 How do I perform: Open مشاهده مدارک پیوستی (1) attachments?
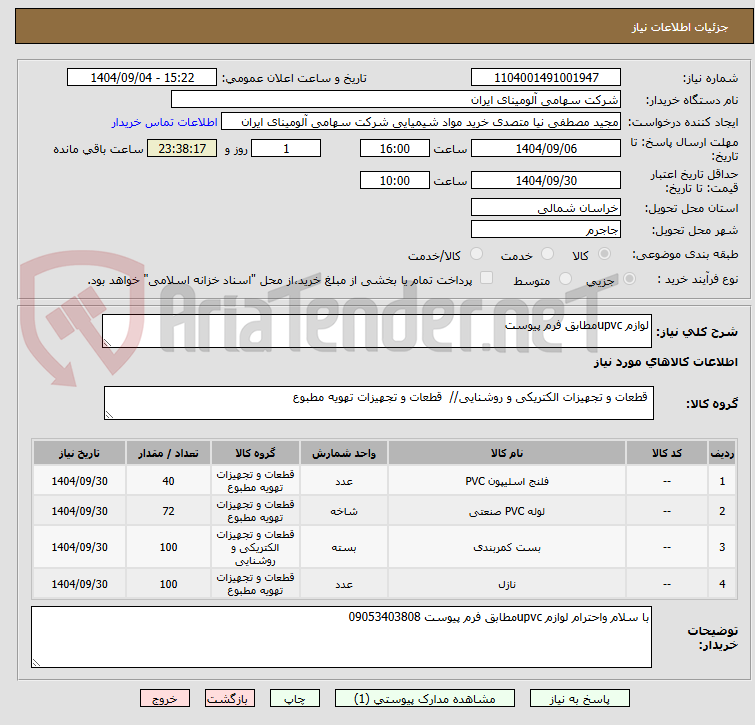[425, 699]
